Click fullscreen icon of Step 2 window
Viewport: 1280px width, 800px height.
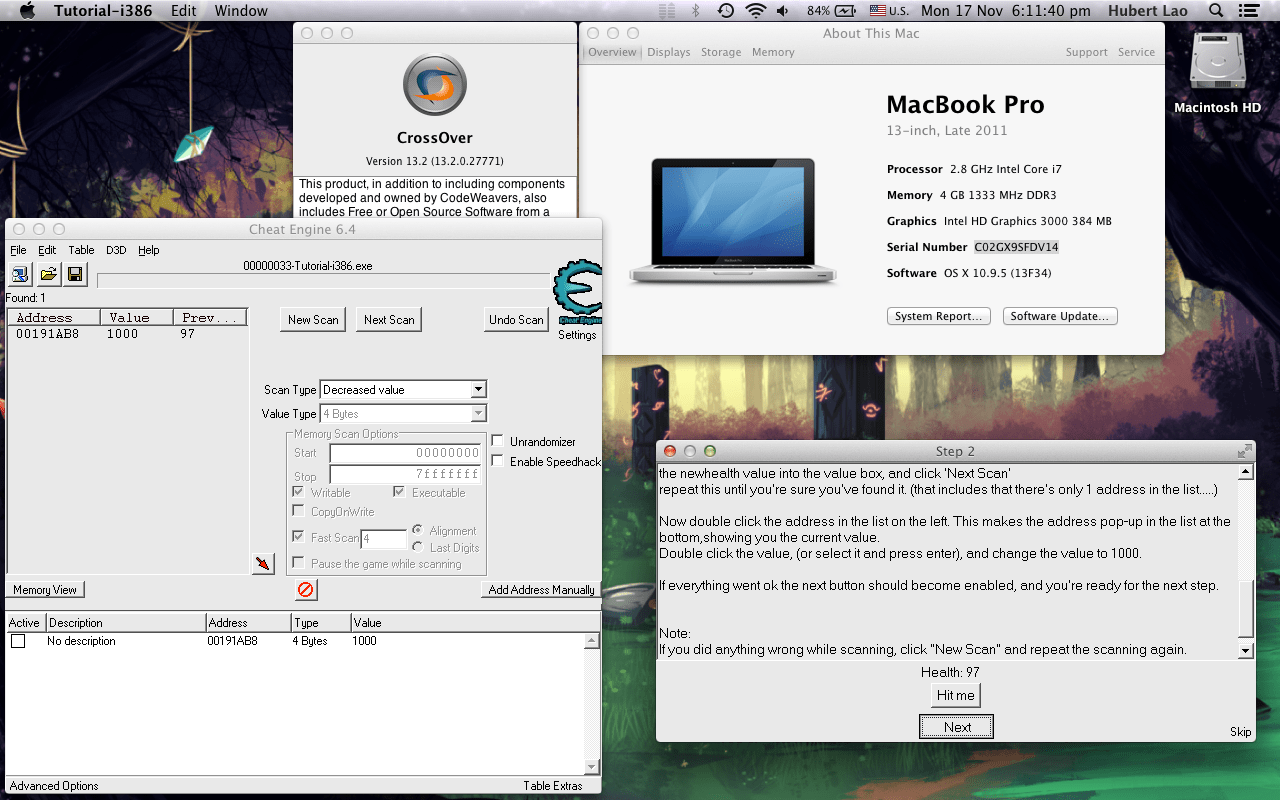pyautogui.click(x=1244, y=451)
